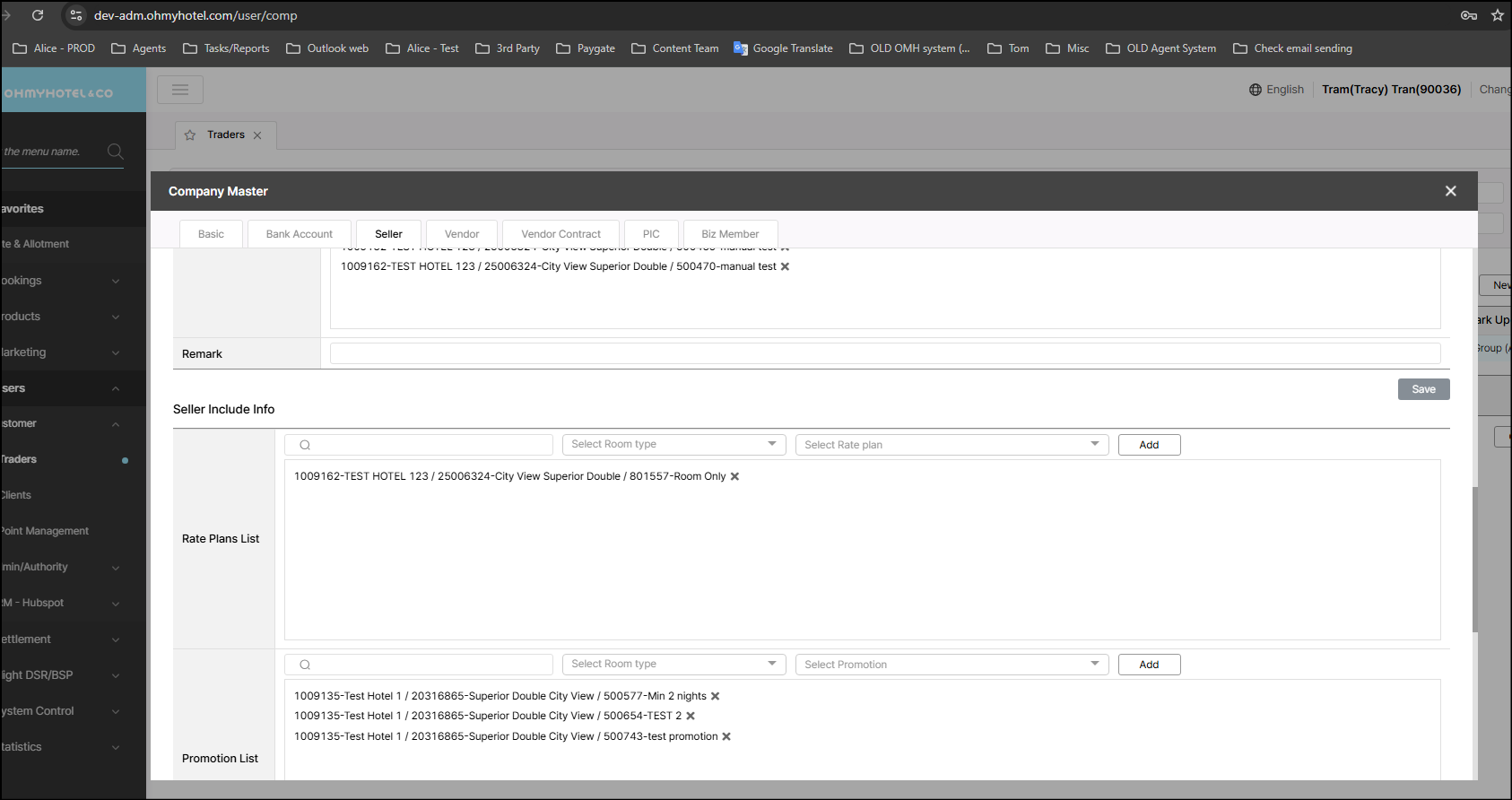Screen dimensions: 1512x800
Task: Open Select Room type dropdown in Rate Plans
Action: pos(673,444)
